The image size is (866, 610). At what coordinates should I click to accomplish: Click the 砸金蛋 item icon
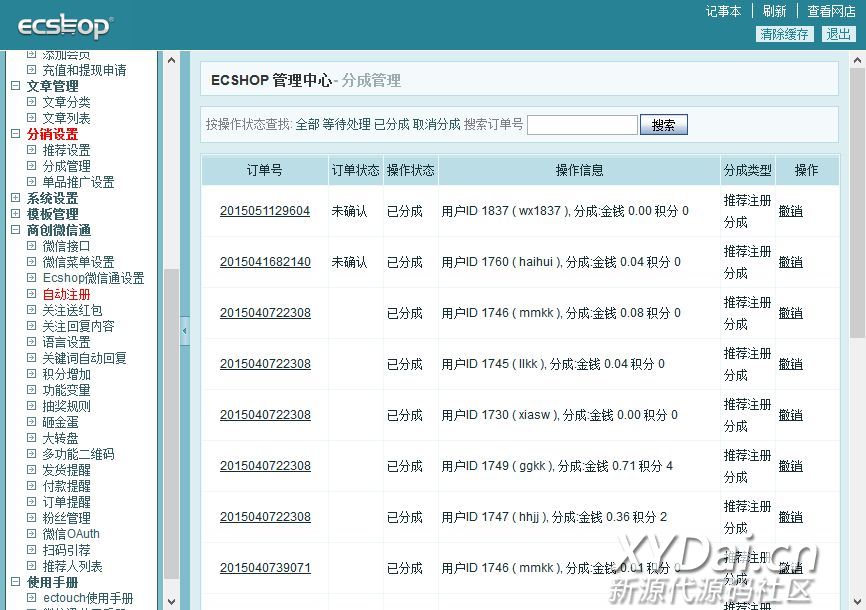tap(31, 422)
